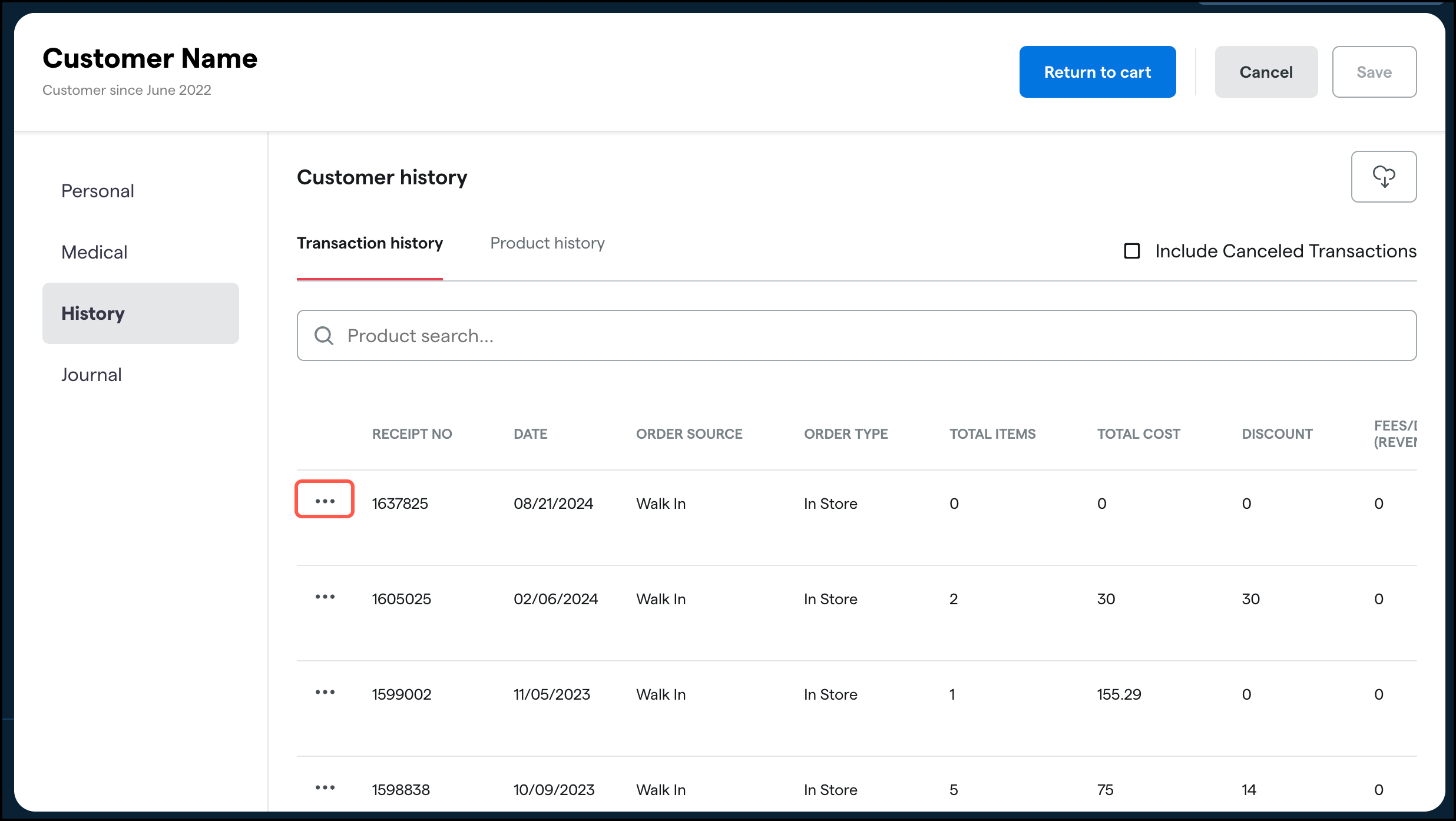Sort by the DATE column header
This screenshot has width=1456, height=821.
(530, 434)
